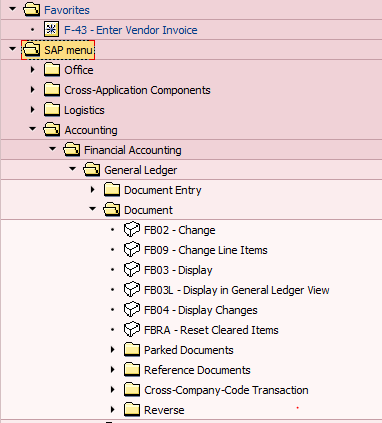Select the Reference Documents label

197,370
